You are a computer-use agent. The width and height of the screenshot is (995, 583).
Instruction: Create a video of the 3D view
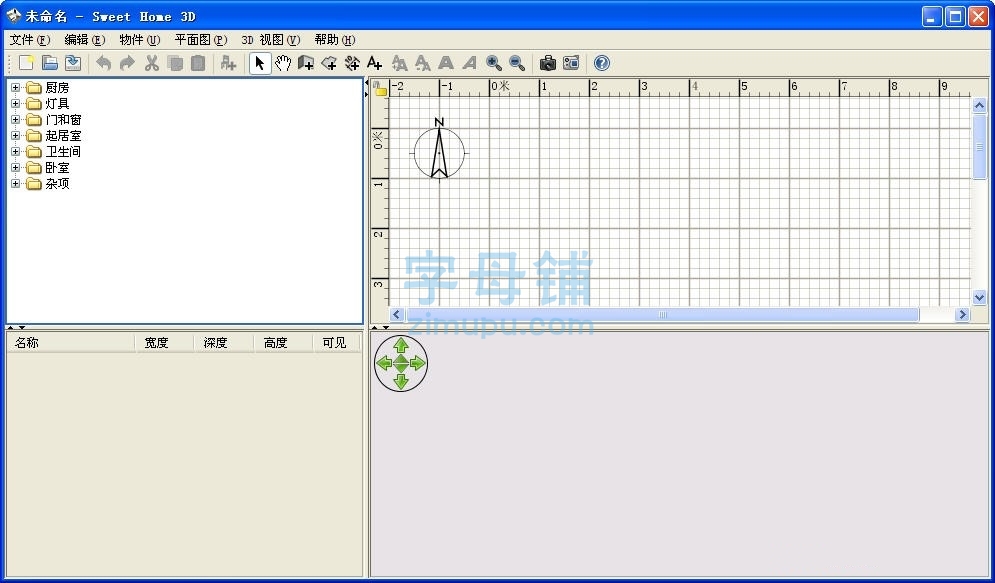tap(571, 63)
